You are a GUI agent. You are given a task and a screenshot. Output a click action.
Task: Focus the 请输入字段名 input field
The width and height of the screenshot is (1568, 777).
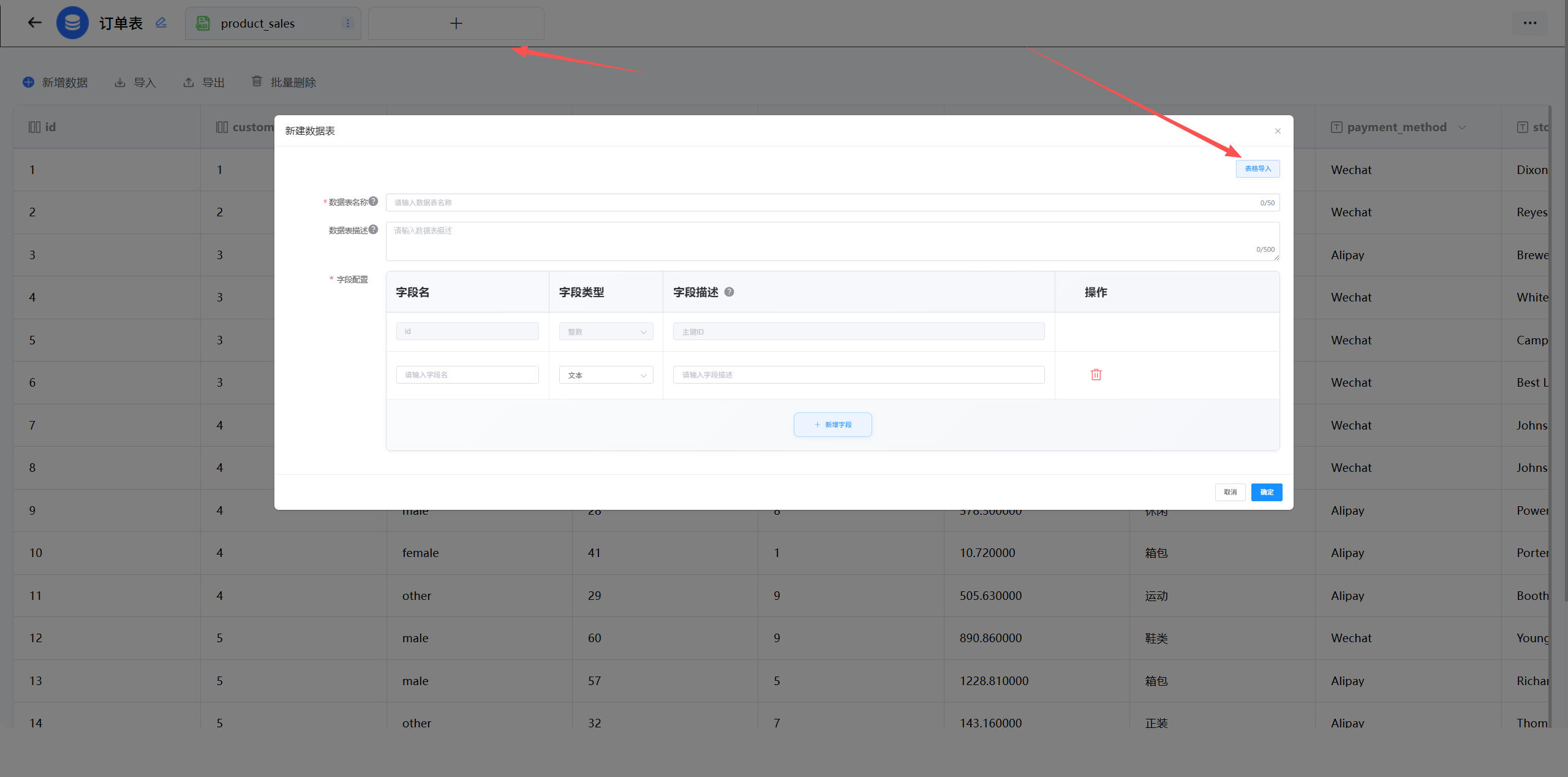click(x=467, y=375)
